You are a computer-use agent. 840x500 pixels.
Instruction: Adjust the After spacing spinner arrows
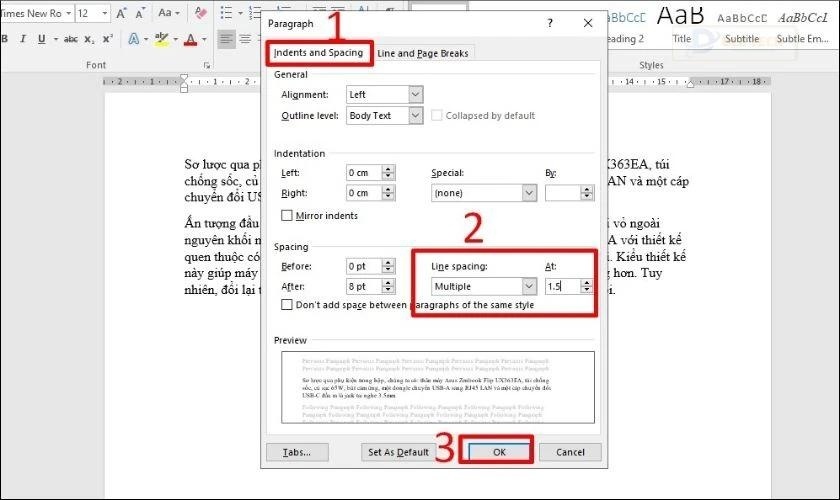coord(388,287)
